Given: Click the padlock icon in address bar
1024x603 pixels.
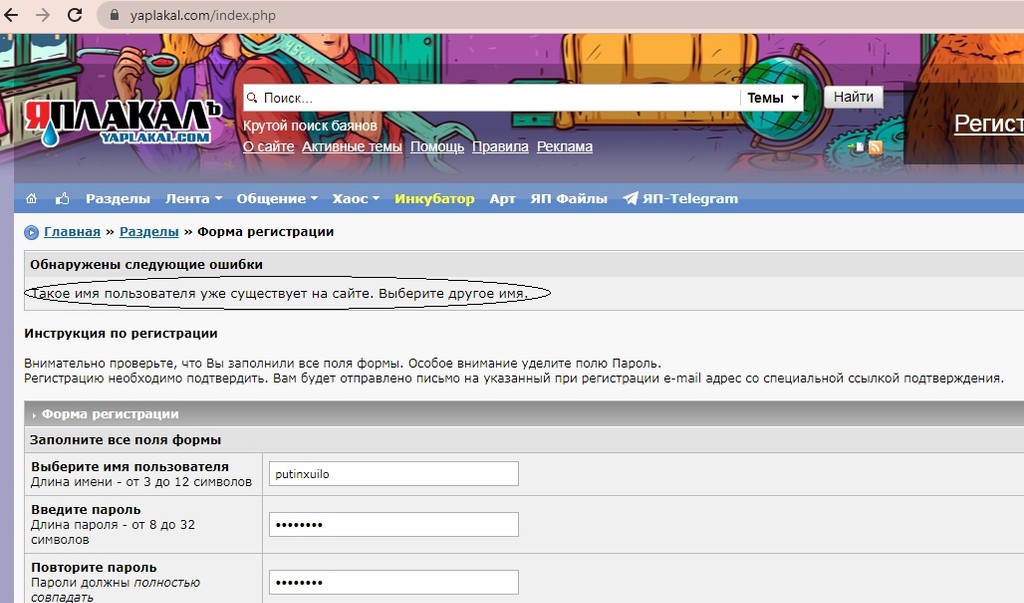Looking at the screenshot, I should coord(114,14).
